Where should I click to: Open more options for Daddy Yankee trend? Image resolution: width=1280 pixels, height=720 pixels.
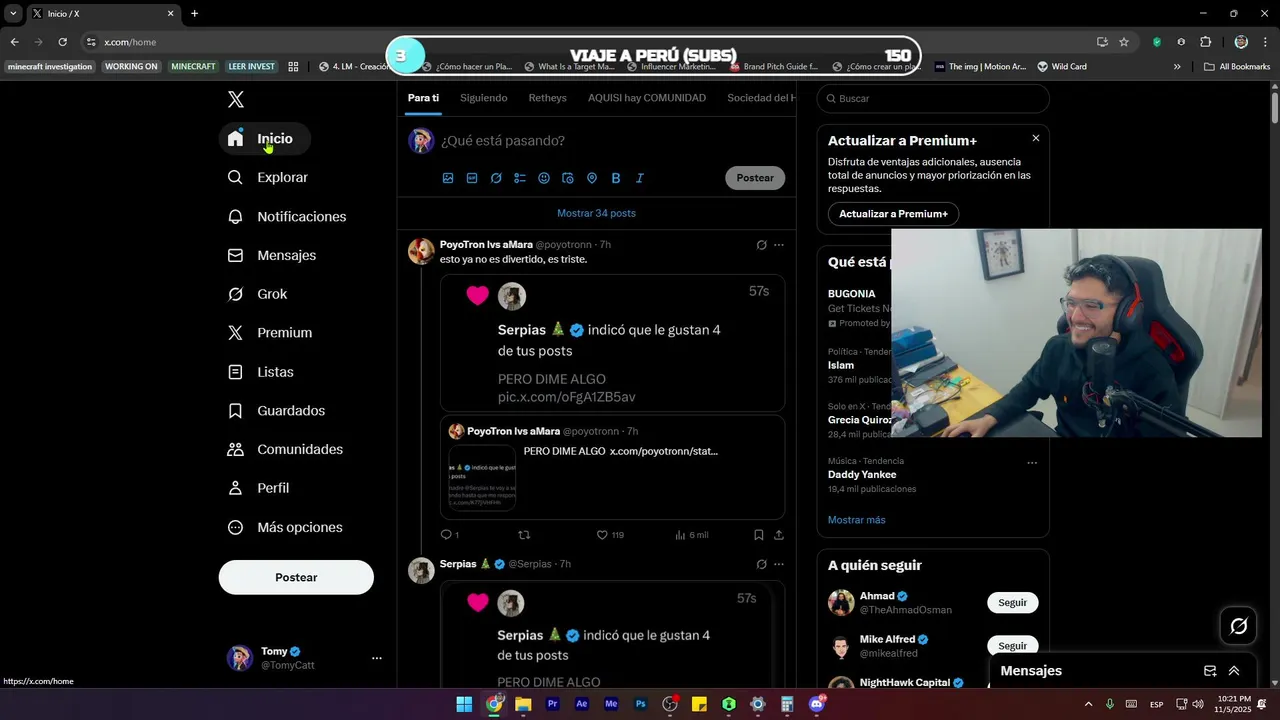tap(1032, 462)
